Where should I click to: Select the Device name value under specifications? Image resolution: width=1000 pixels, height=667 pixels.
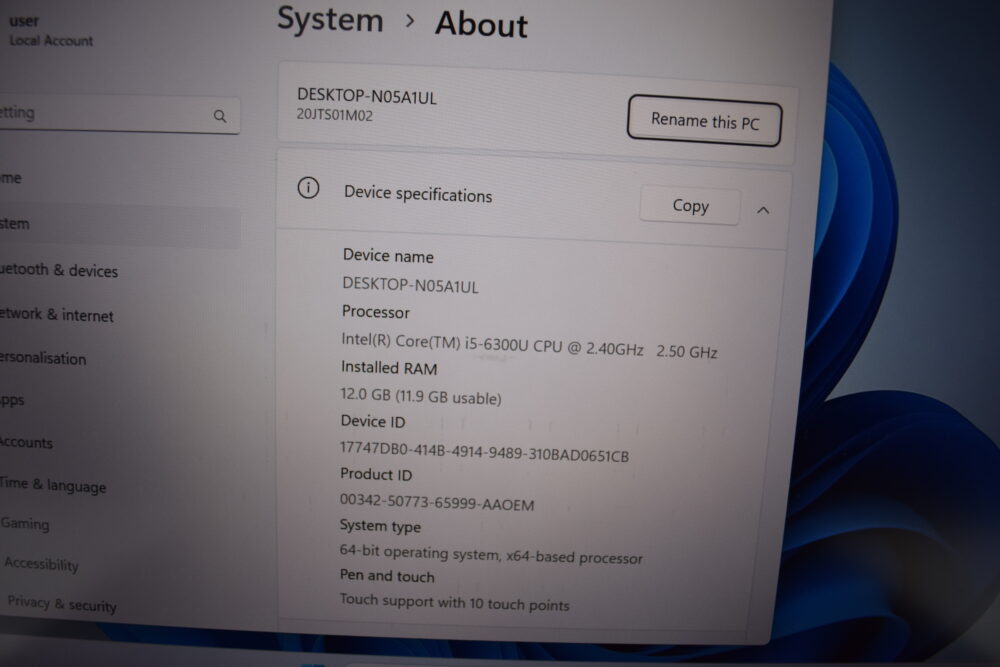(x=410, y=285)
